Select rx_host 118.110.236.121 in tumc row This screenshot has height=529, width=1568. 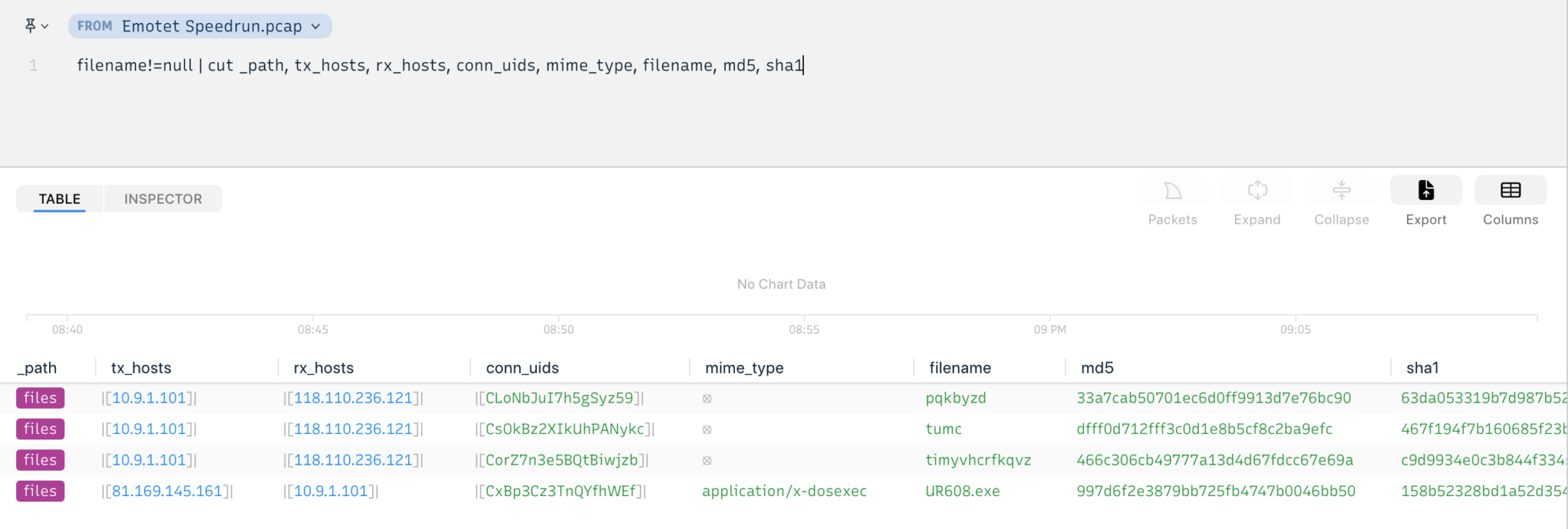click(353, 429)
